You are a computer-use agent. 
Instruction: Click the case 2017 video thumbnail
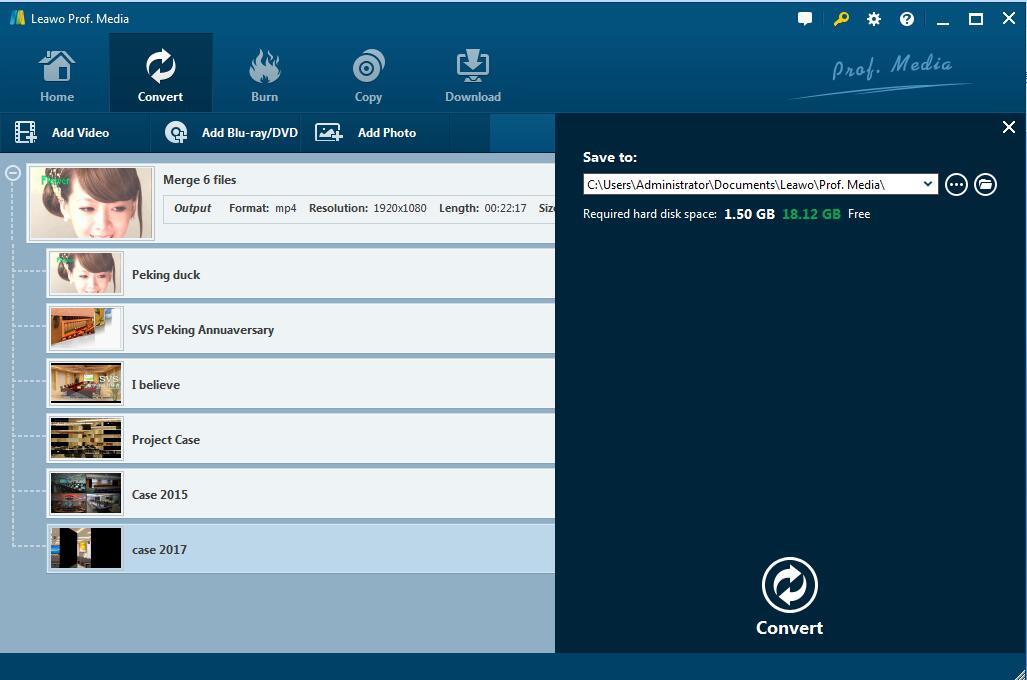click(x=86, y=549)
